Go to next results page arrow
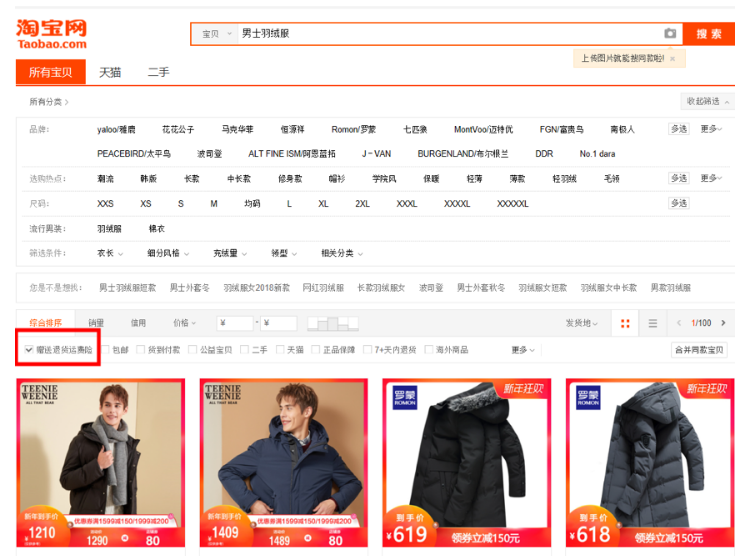745x556 pixels. [x=723, y=323]
